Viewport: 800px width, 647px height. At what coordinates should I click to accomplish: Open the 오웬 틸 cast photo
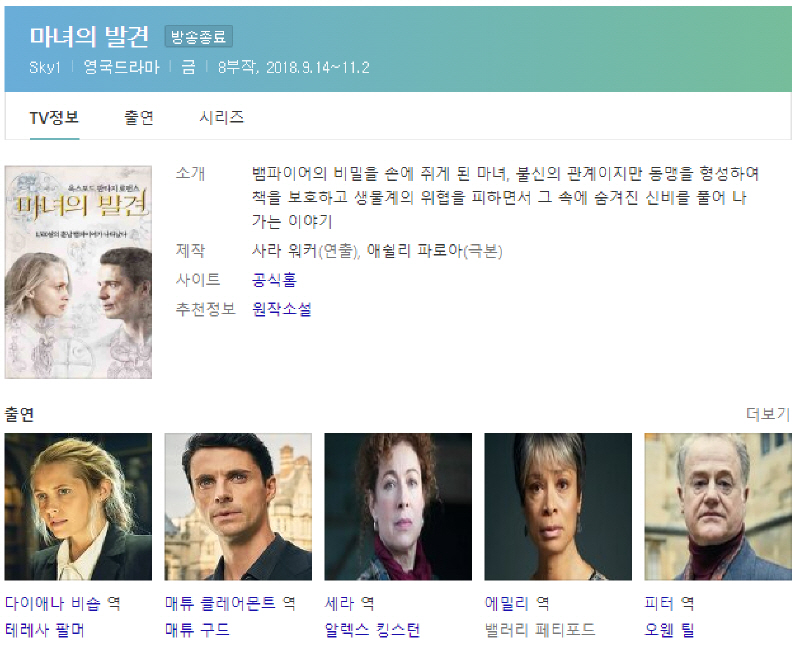(x=718, y=506)
